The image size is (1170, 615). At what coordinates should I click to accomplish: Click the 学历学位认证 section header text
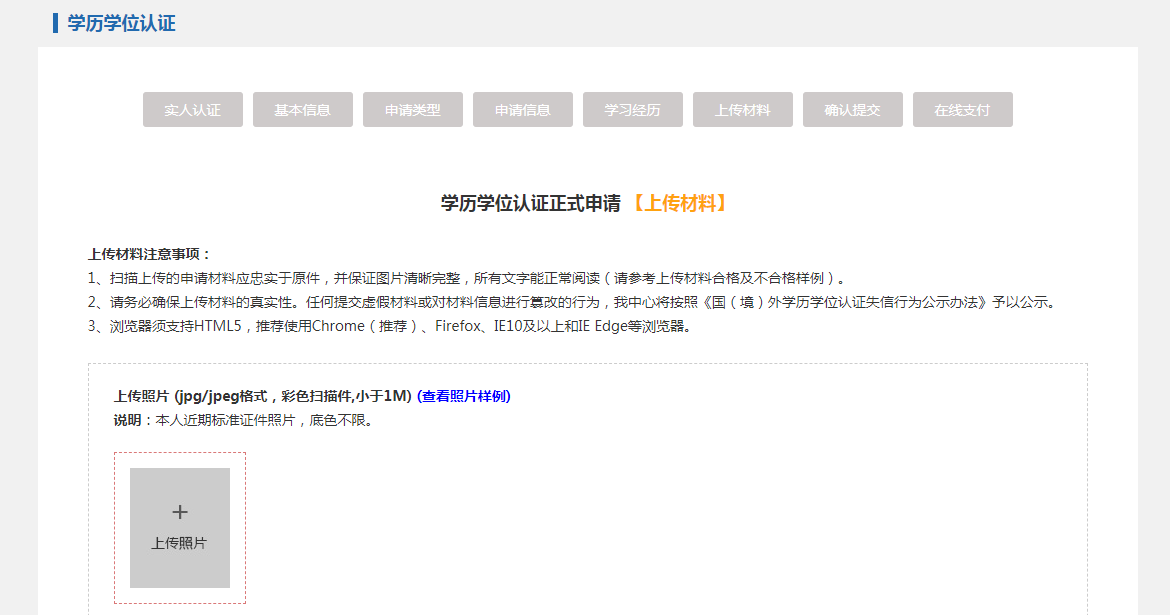pyautogui.click(x=121, y=23)
